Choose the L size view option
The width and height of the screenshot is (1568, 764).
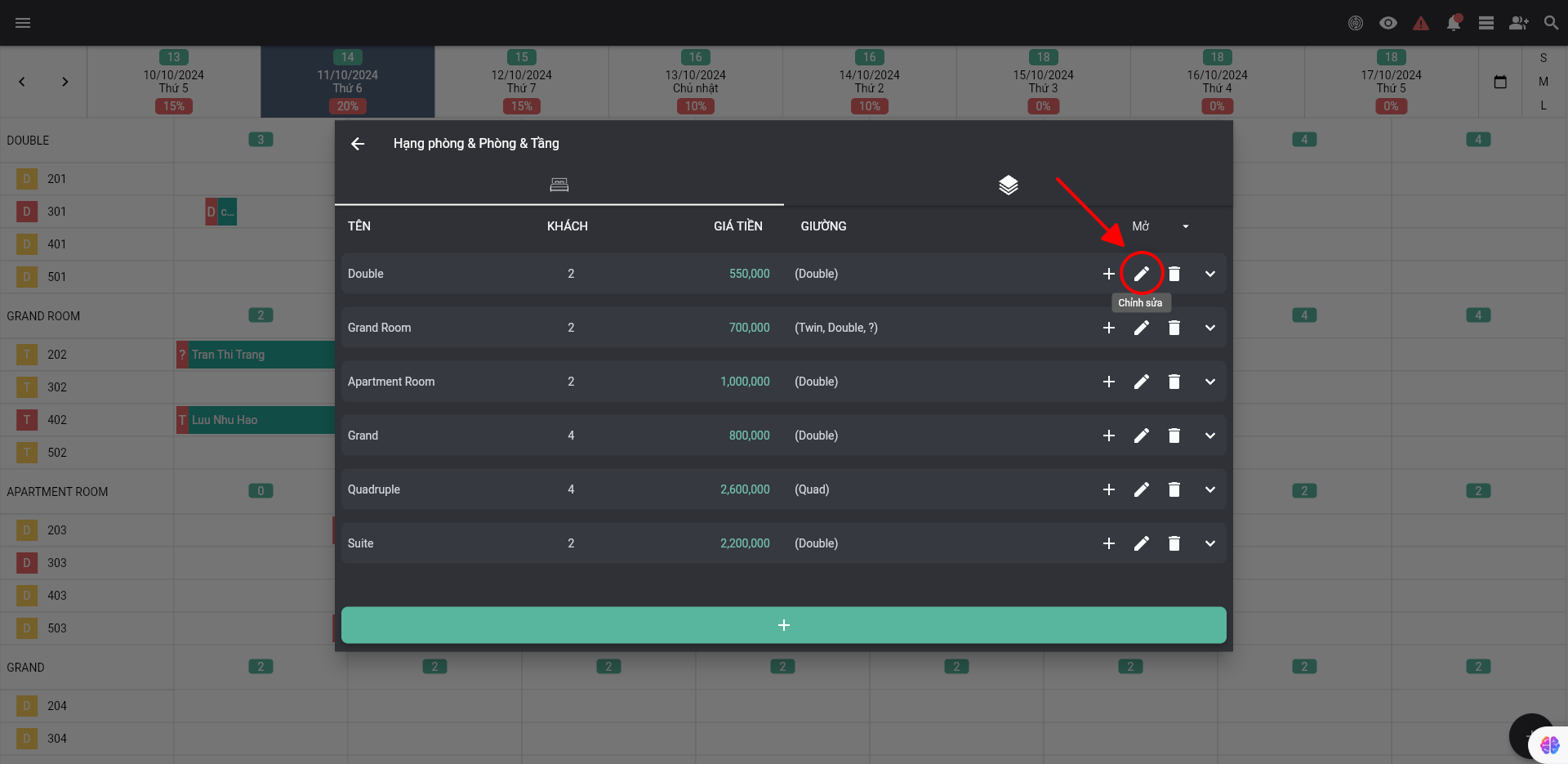[x=1543, y=105]
